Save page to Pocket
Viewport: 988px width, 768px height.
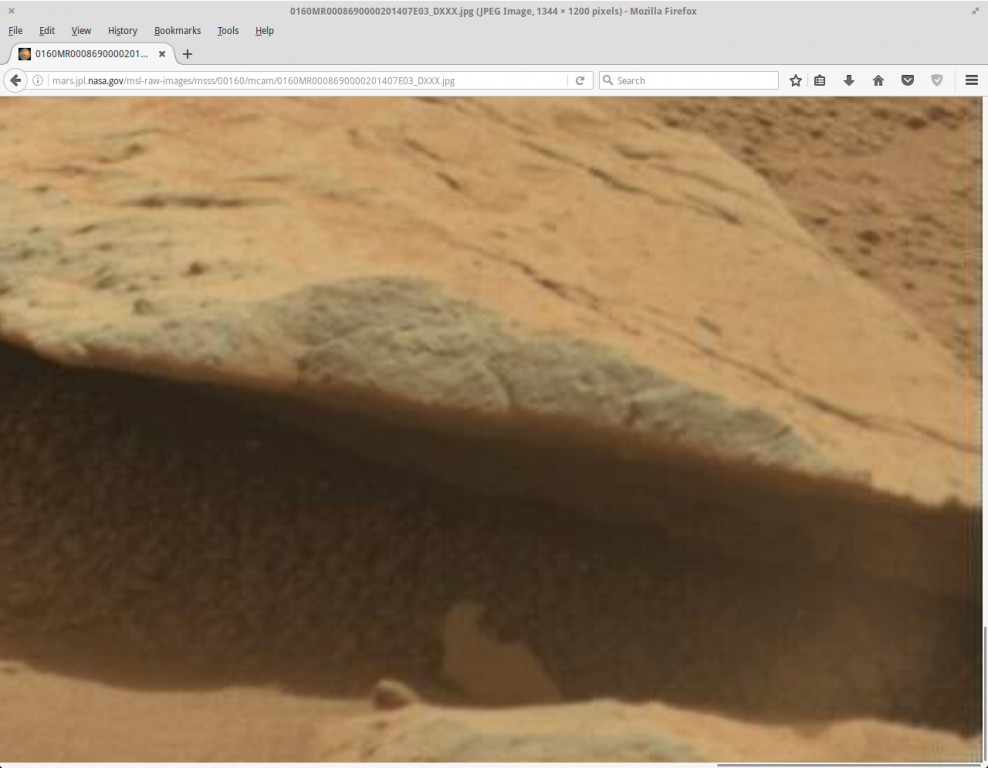[x=907, y=80]
